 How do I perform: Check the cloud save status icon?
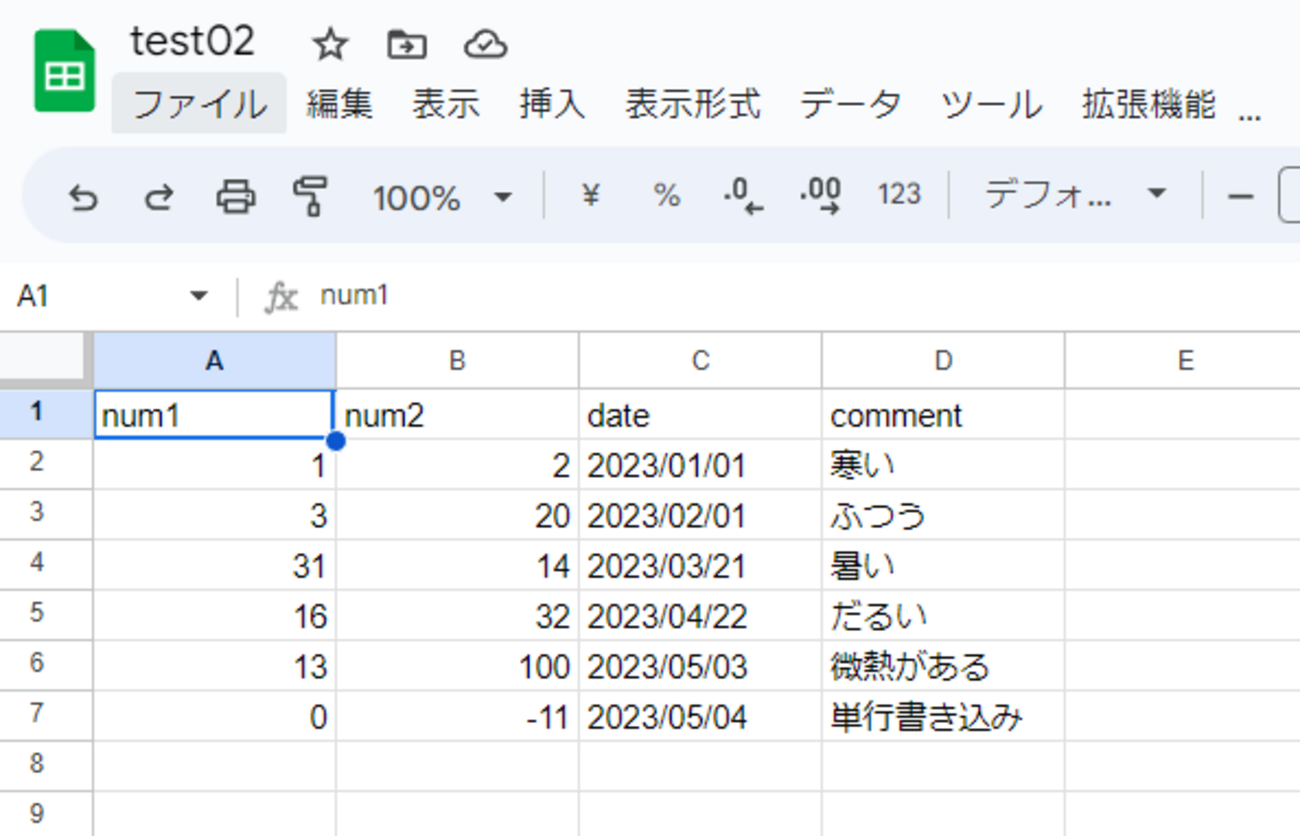pos(485,45)
